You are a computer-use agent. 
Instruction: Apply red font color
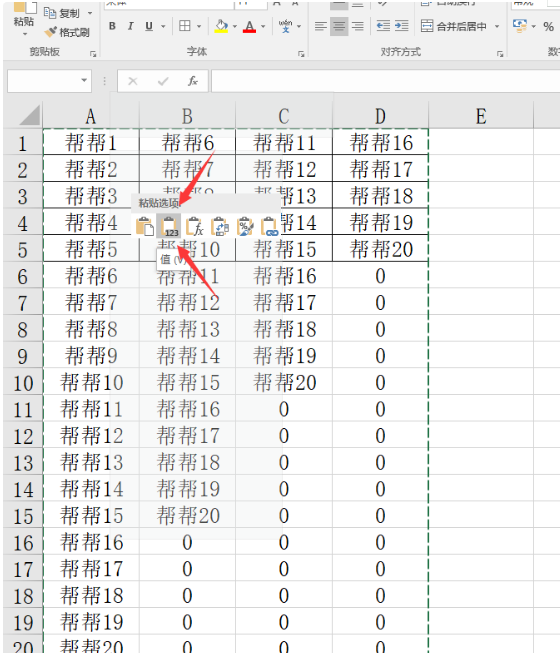click(x=249, y=26)
